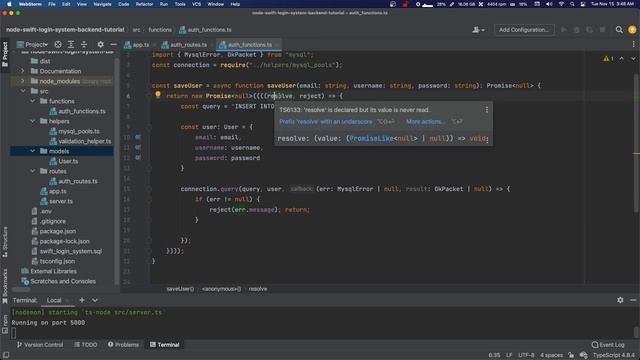Open editor tabs more-options dots
The image size is (640, 360).
pos(633,44)
